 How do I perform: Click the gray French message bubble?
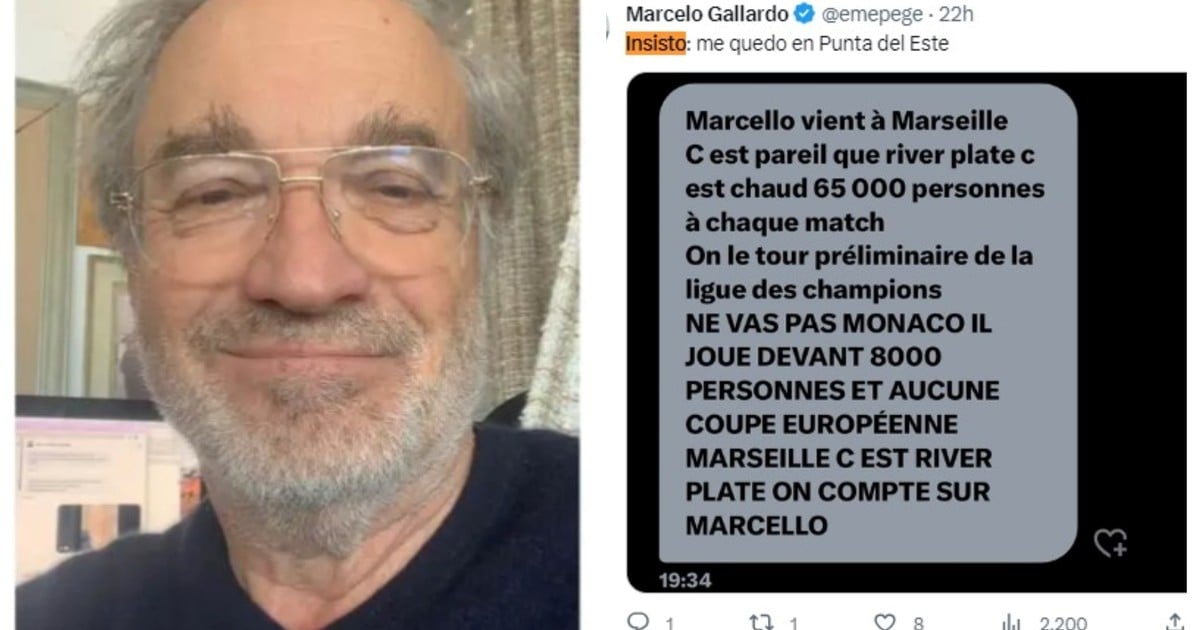click(868, 322)
